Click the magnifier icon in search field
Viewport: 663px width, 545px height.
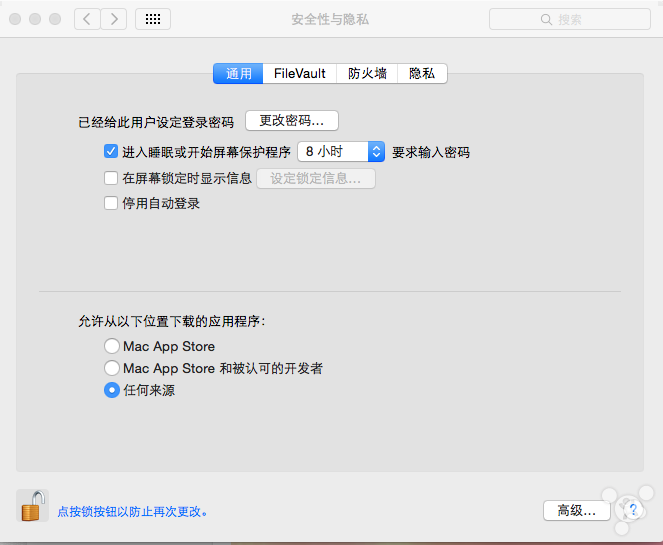click(546, 19)
